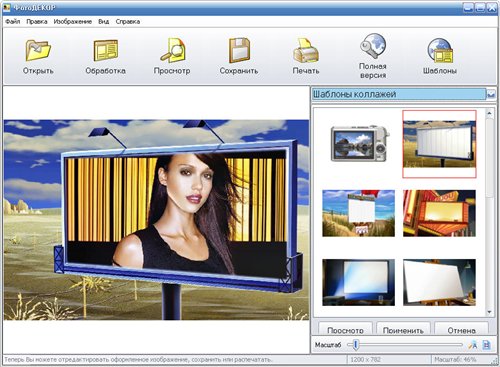Open the Файл menu
The width and height of the screenshot is (500, 367).
click(x=13, y=21)
